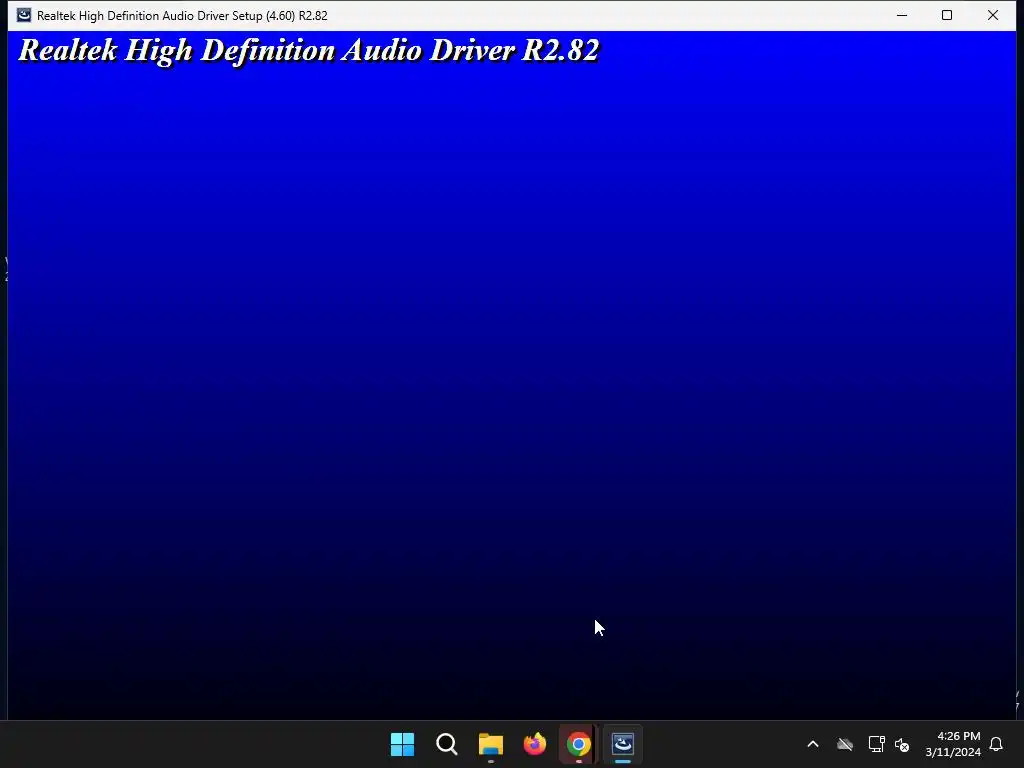
Task: Open taskbar Search
Action: [447, 744]
